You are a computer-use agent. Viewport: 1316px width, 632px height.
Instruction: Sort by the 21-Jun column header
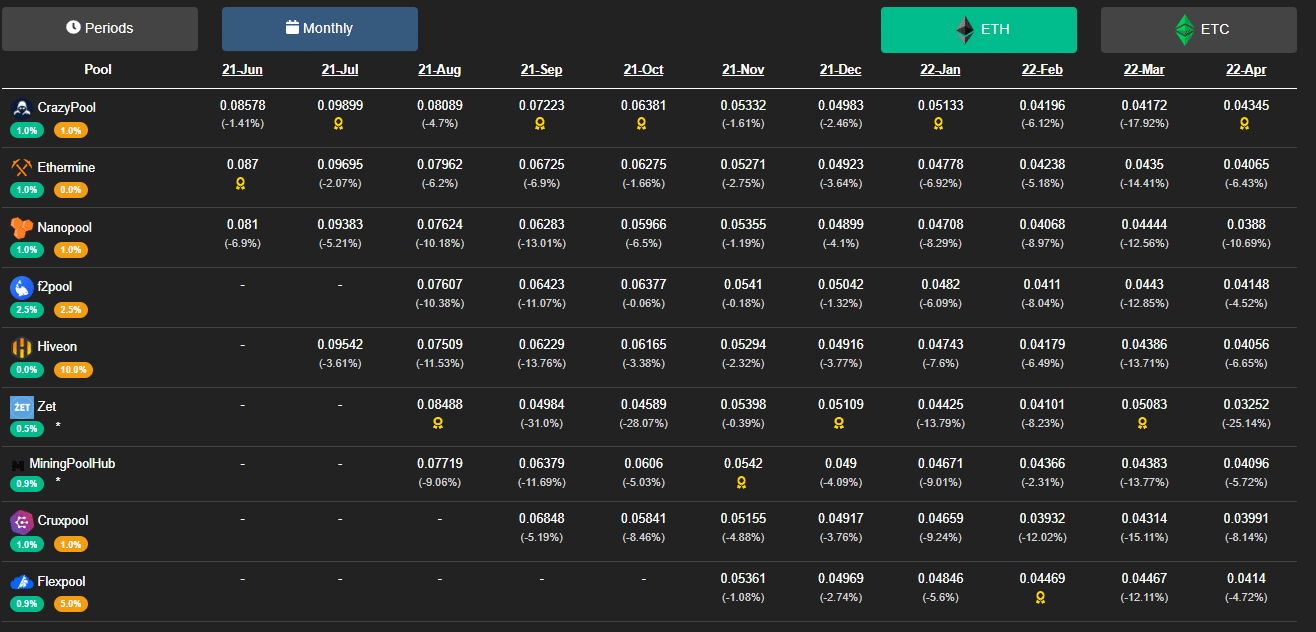tap(242, 70)
